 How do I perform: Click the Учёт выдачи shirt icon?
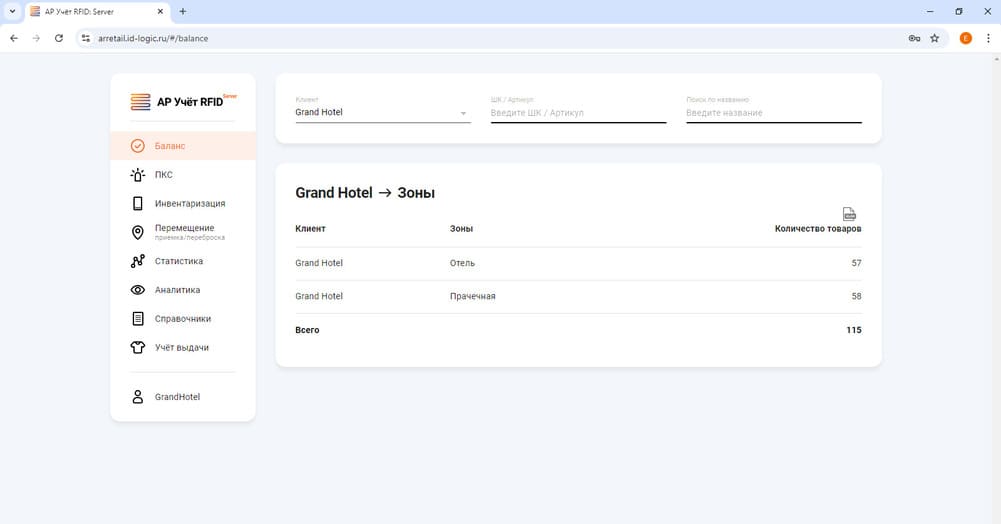click(x=138, y=348)
